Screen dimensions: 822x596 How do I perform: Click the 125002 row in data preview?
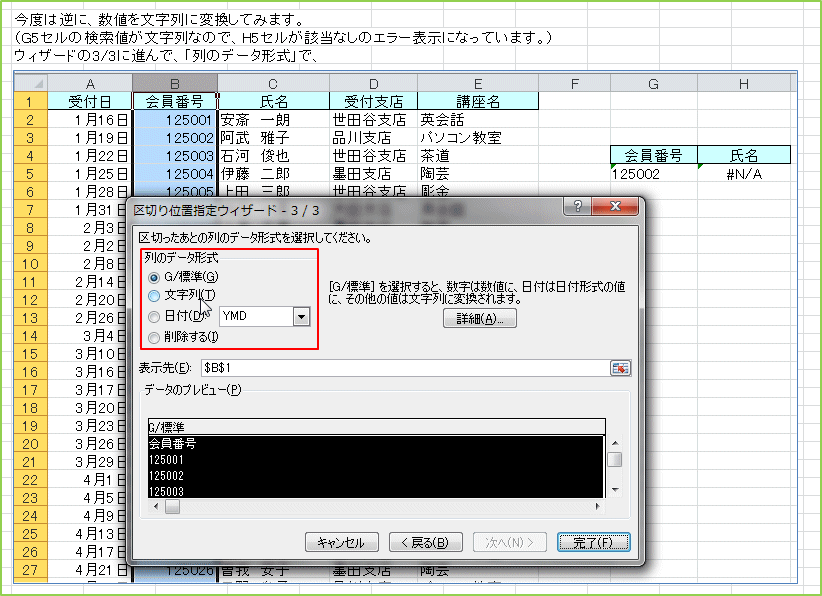376,475
